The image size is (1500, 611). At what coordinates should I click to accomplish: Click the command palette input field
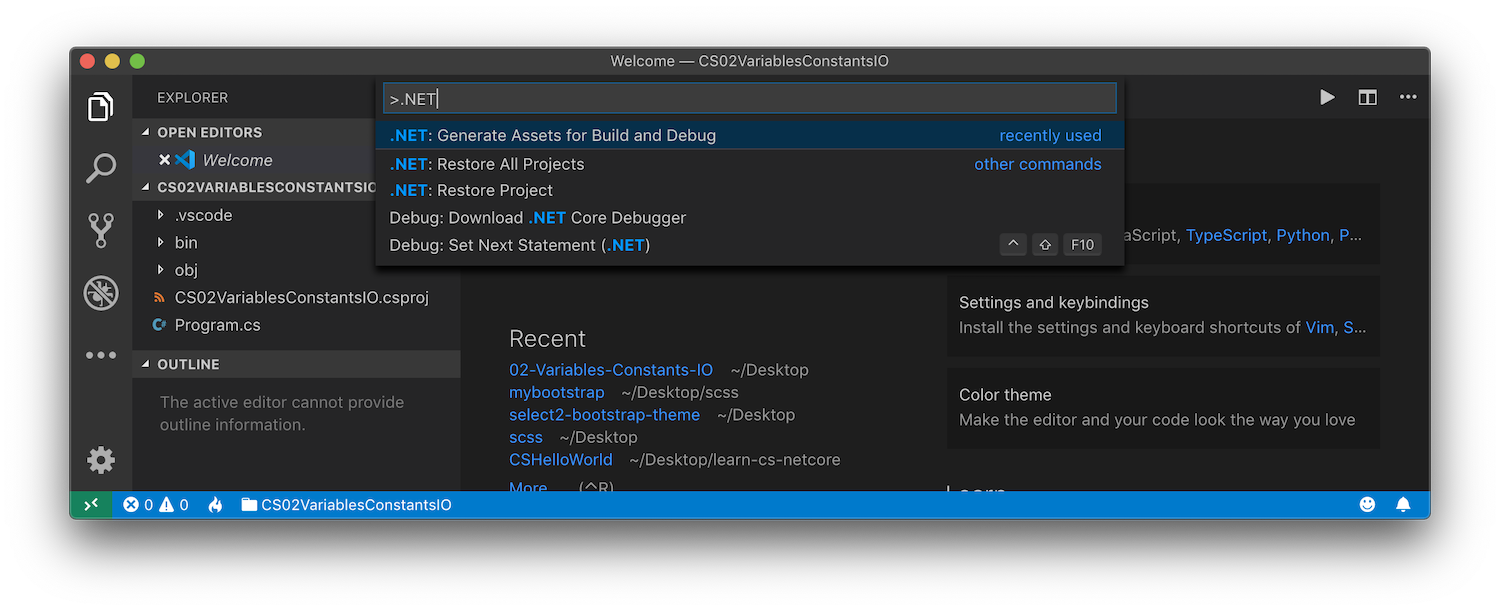(749, 98)
